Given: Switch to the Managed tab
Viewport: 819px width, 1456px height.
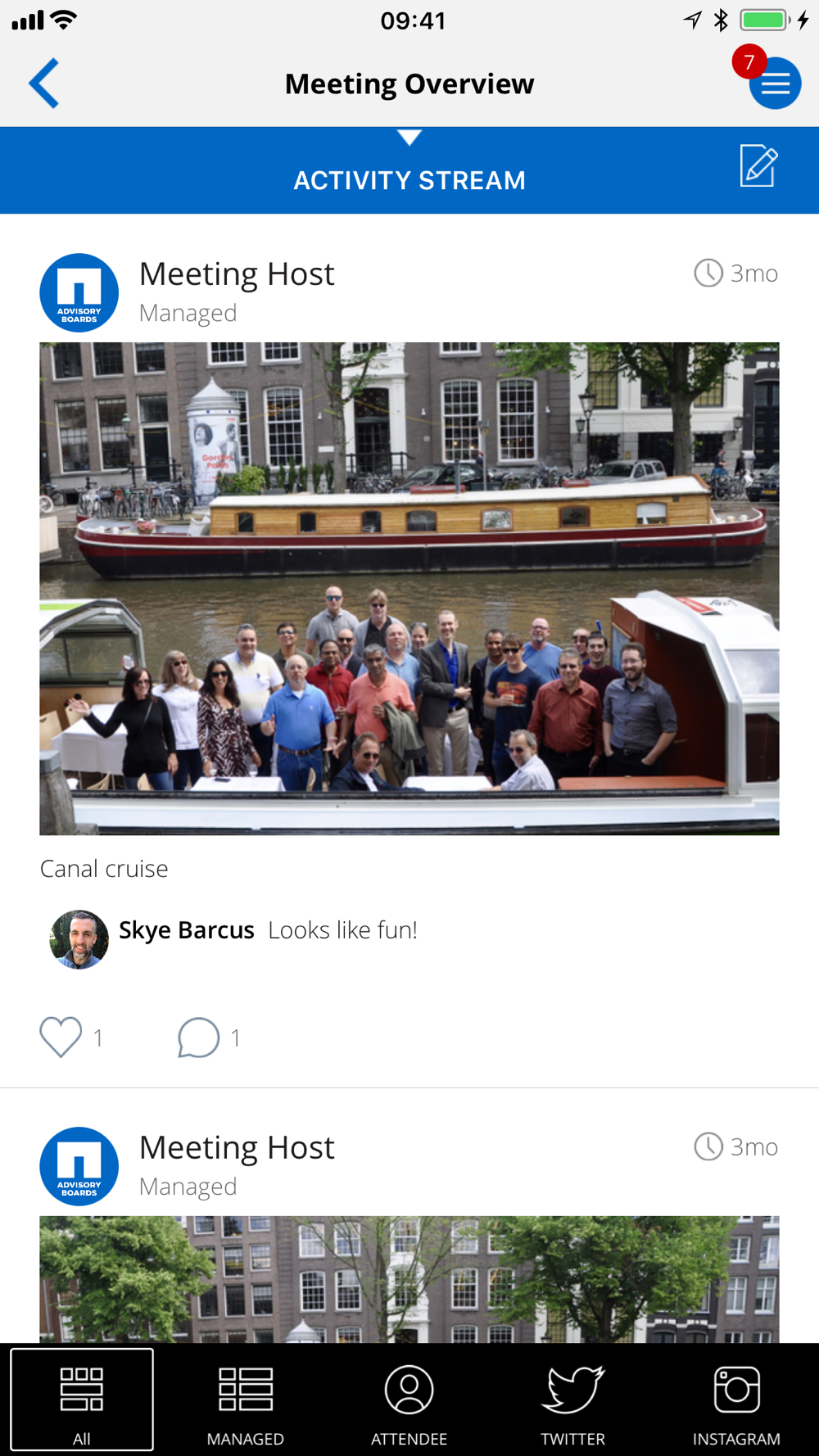Looking at the screenshot, I should (246, 1399).
